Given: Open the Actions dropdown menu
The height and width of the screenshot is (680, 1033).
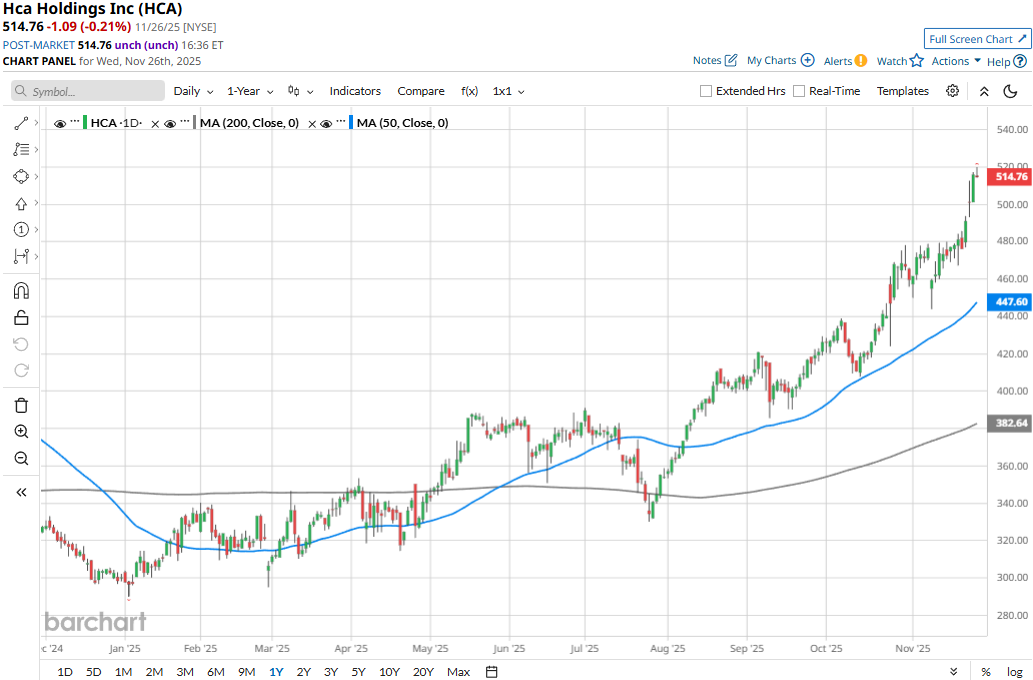Looking at the screenshot, I should click(x=955, y=61).
